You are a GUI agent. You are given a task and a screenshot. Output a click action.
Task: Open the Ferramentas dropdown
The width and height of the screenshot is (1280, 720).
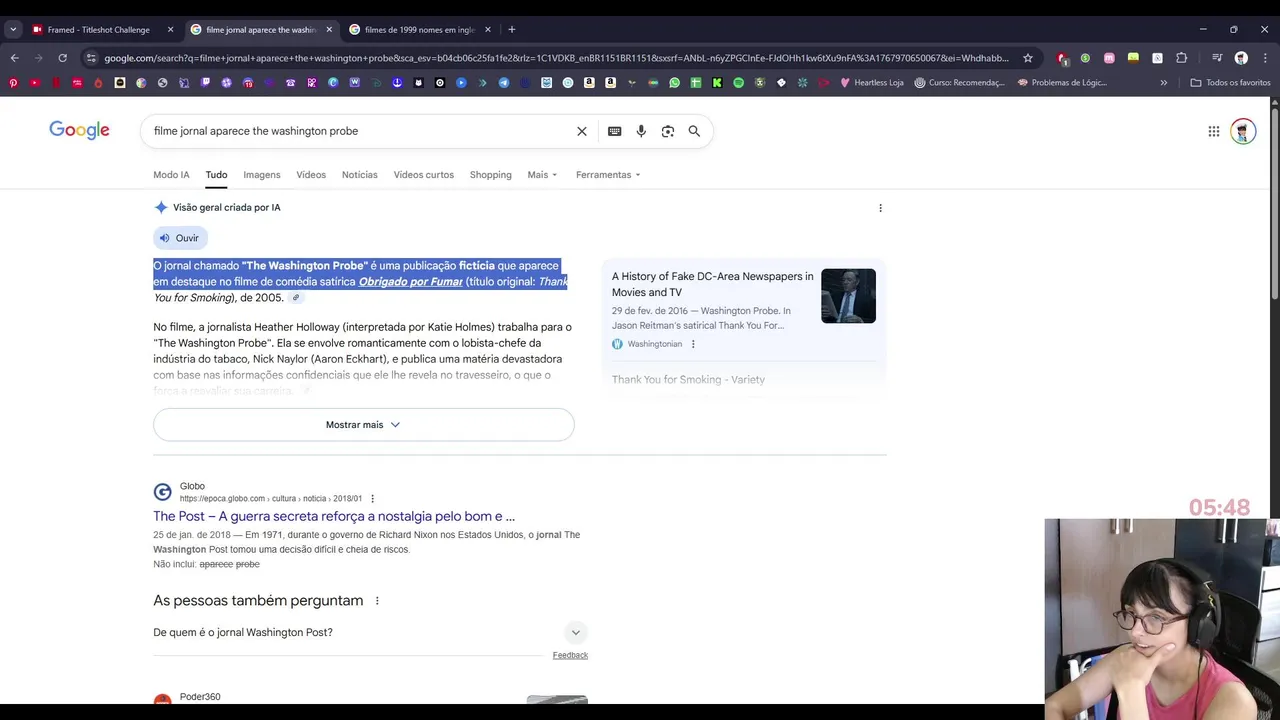coord(608,175)
